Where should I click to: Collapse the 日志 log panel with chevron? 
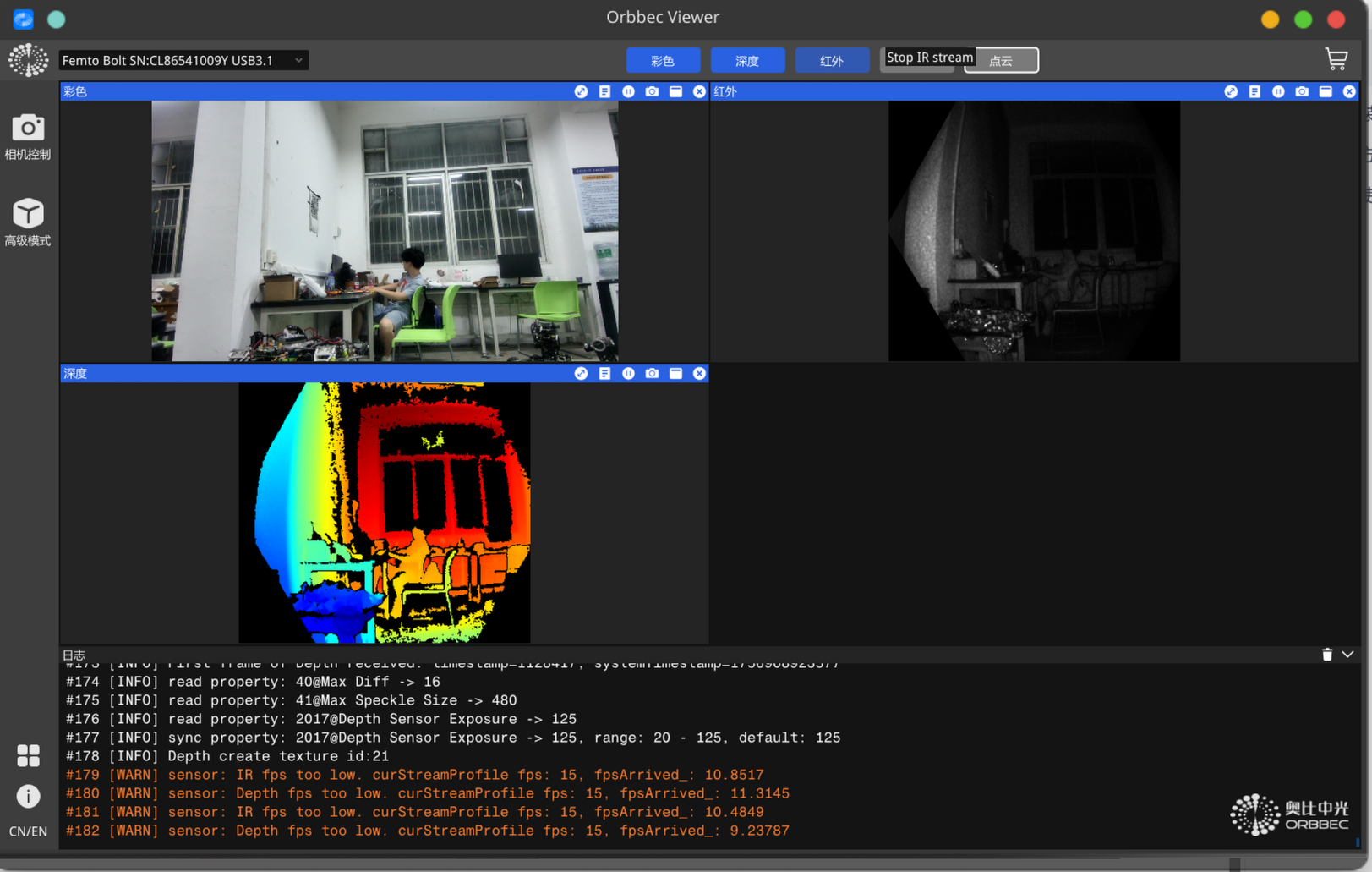click(1347, 655)
